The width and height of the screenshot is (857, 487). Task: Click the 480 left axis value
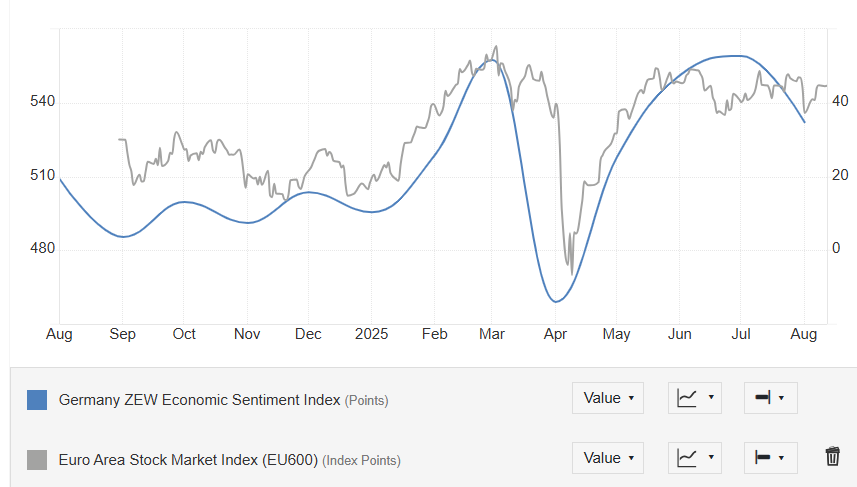click(x=42, y=248)
